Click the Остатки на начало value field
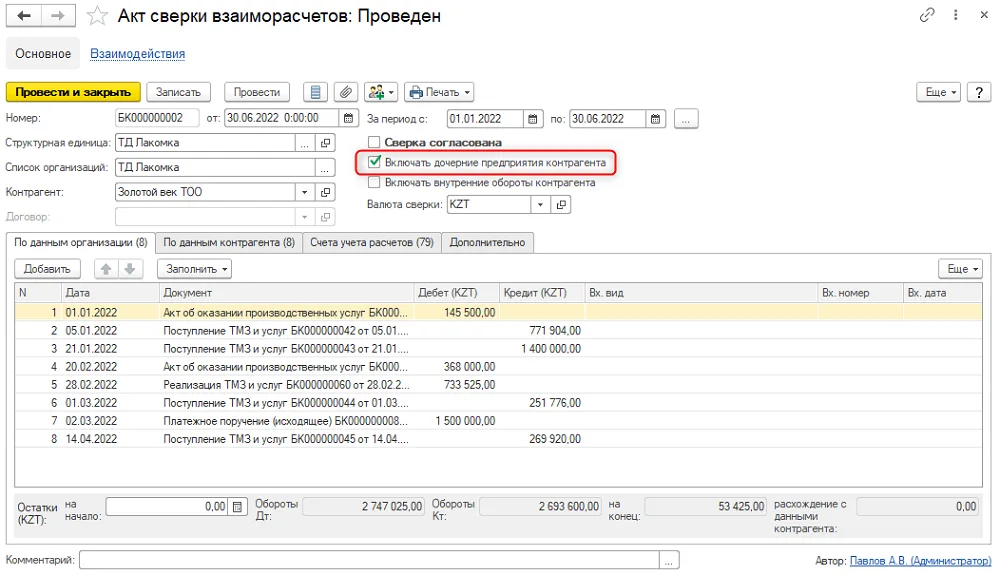This screenshot has width=1000, height=575. pos(167,507)
